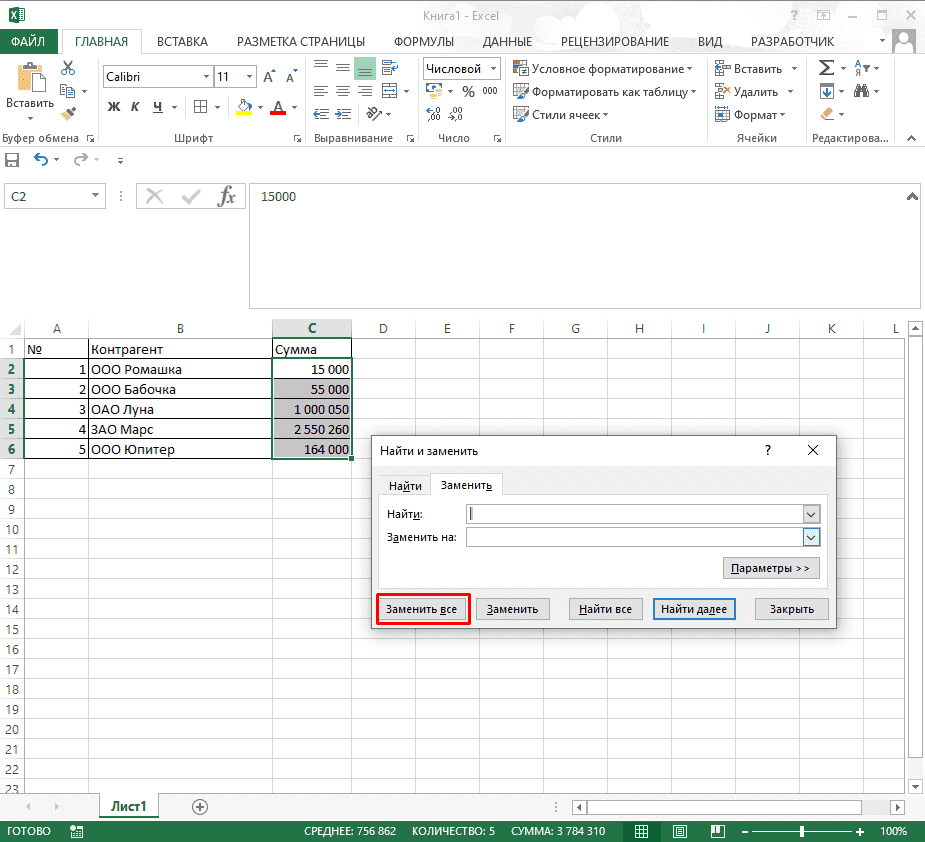Screen dimensions: 925x842
Task: Toggle Bold formatting (Ж)
Action: (113, 108)
